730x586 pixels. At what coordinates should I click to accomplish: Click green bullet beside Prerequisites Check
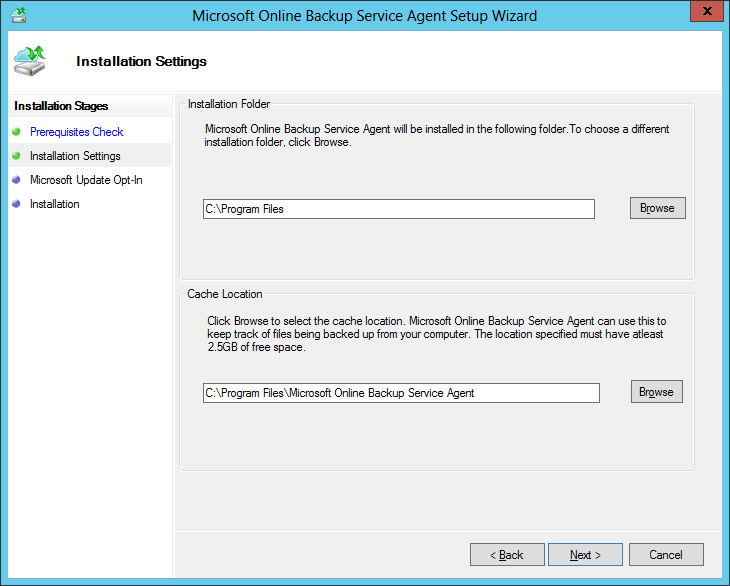(16, 132)
